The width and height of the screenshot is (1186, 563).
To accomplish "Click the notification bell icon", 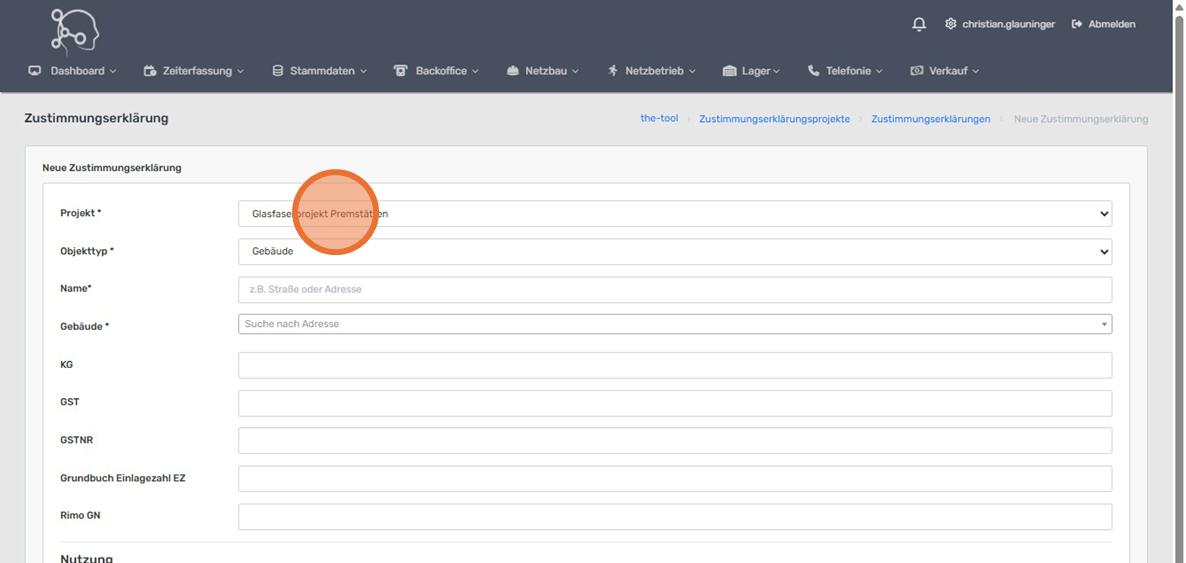I will pyautogui.click(x=919, y=24).
